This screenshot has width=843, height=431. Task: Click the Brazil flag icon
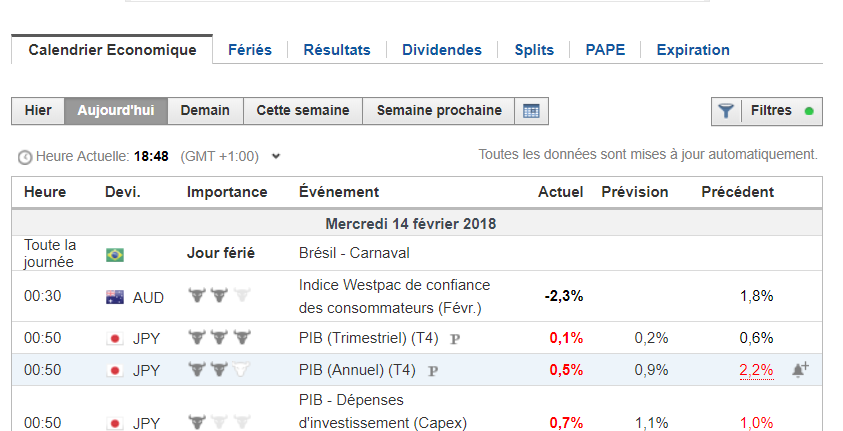115,254
